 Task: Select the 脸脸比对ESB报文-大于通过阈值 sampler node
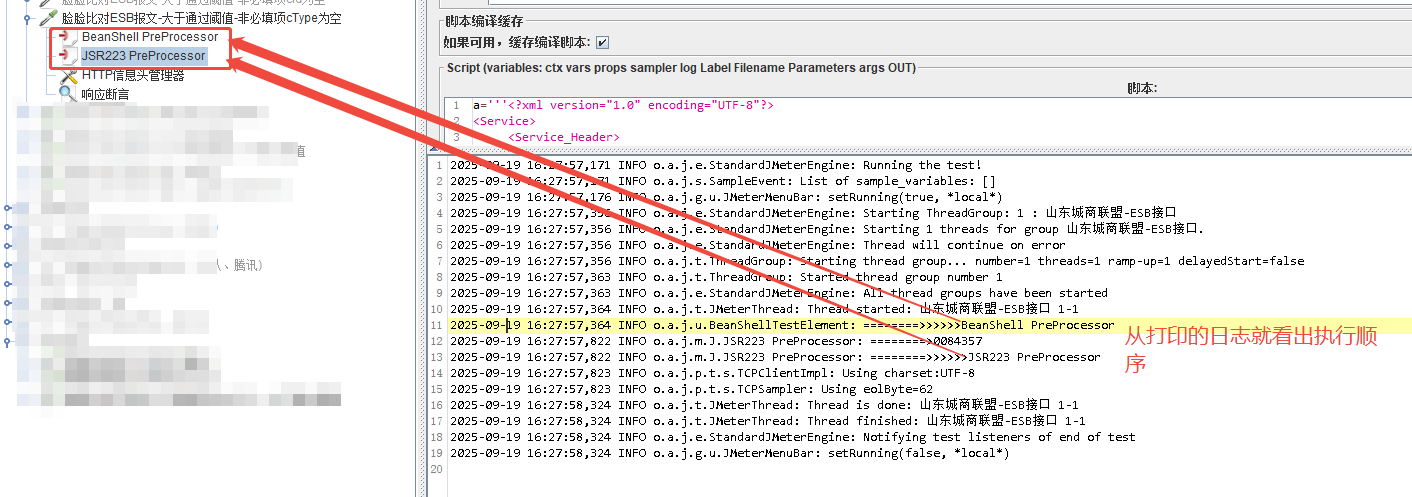(x=201, y=18)
